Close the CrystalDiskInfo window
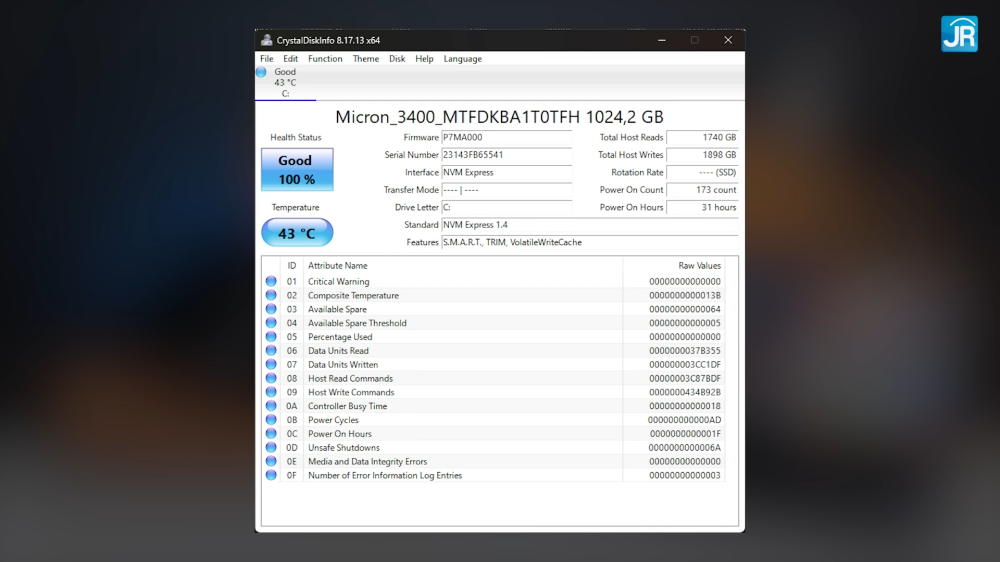Screen dimensions: 1000x562 coord(728,40)
